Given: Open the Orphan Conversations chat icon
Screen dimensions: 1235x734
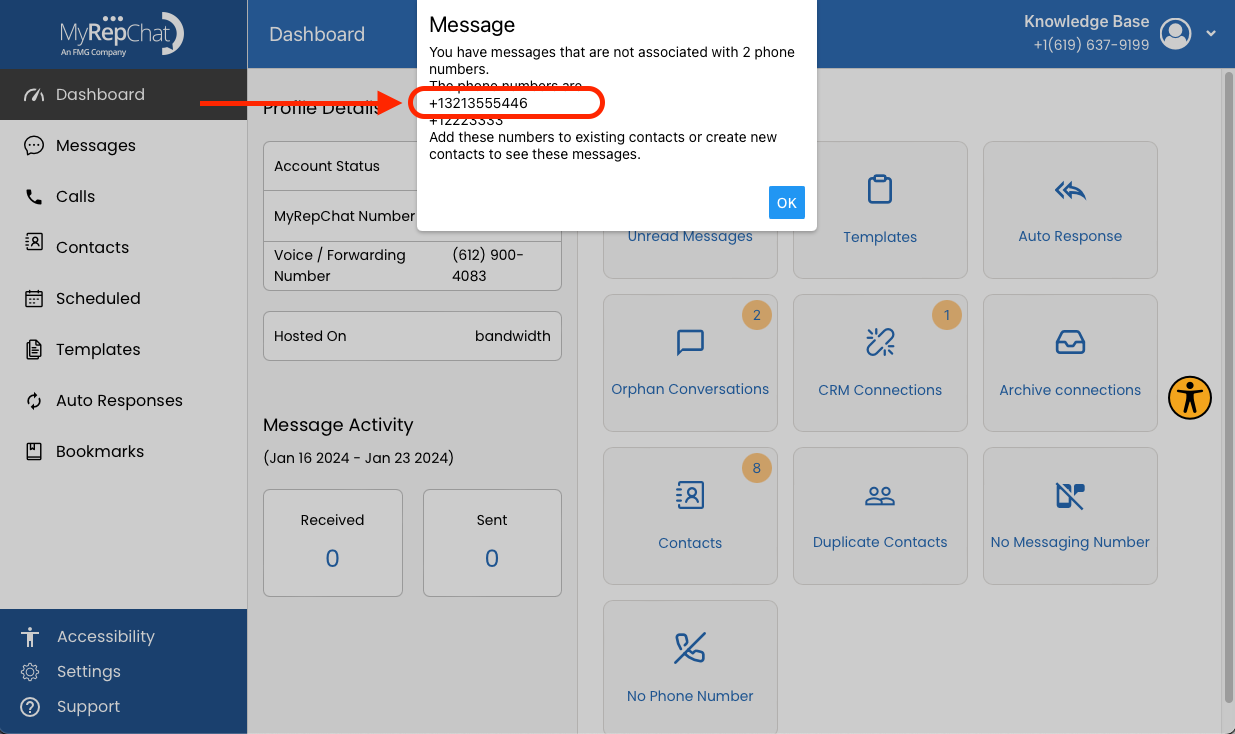Looking at the screenshot, I should point(690,343).
